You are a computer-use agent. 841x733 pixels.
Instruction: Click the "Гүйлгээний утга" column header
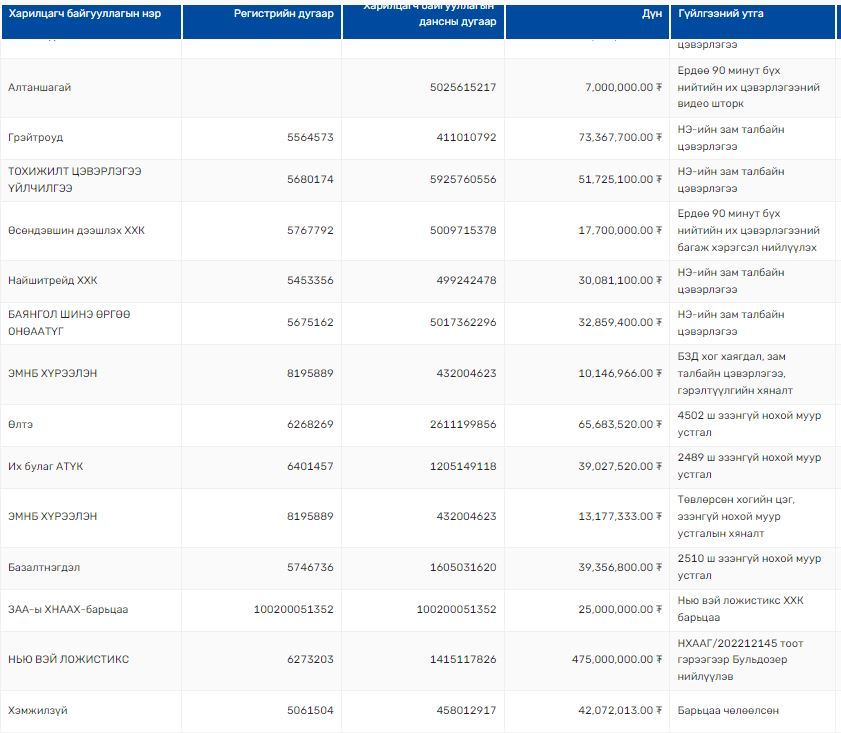pos(720,15)
